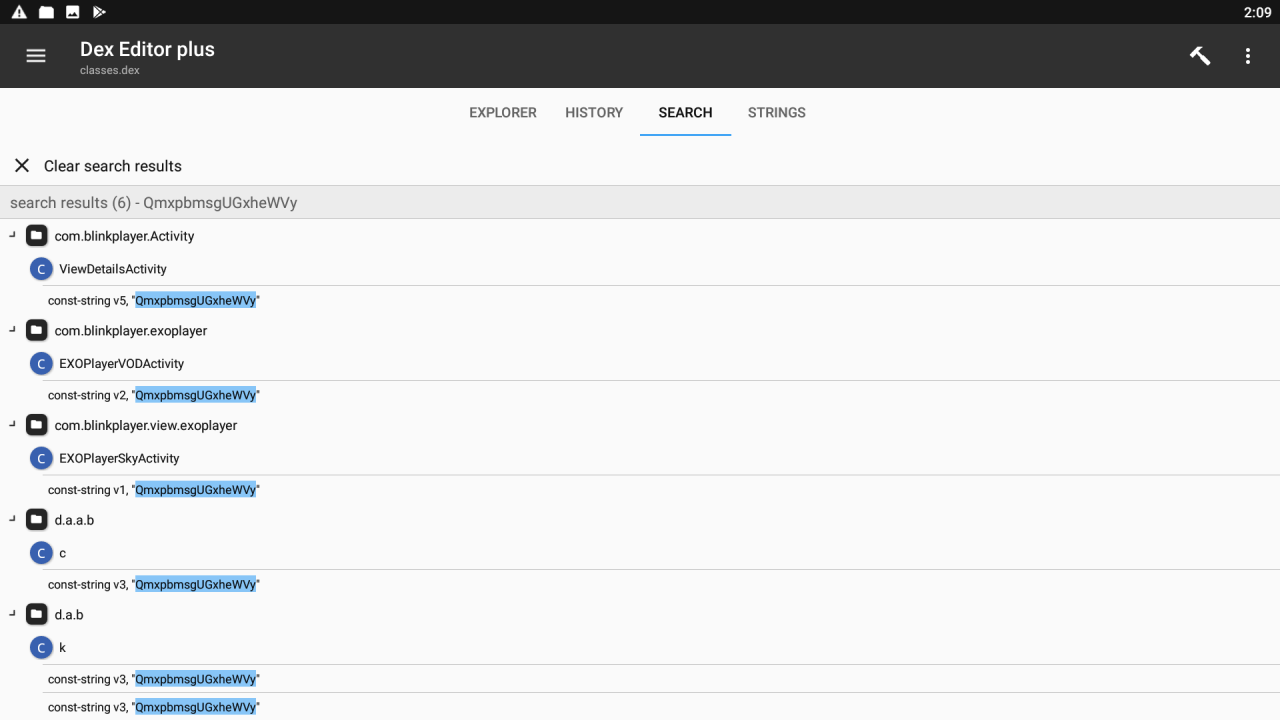Click the X icon to clear search results
Screen dimensions: 1280x720
22,166
